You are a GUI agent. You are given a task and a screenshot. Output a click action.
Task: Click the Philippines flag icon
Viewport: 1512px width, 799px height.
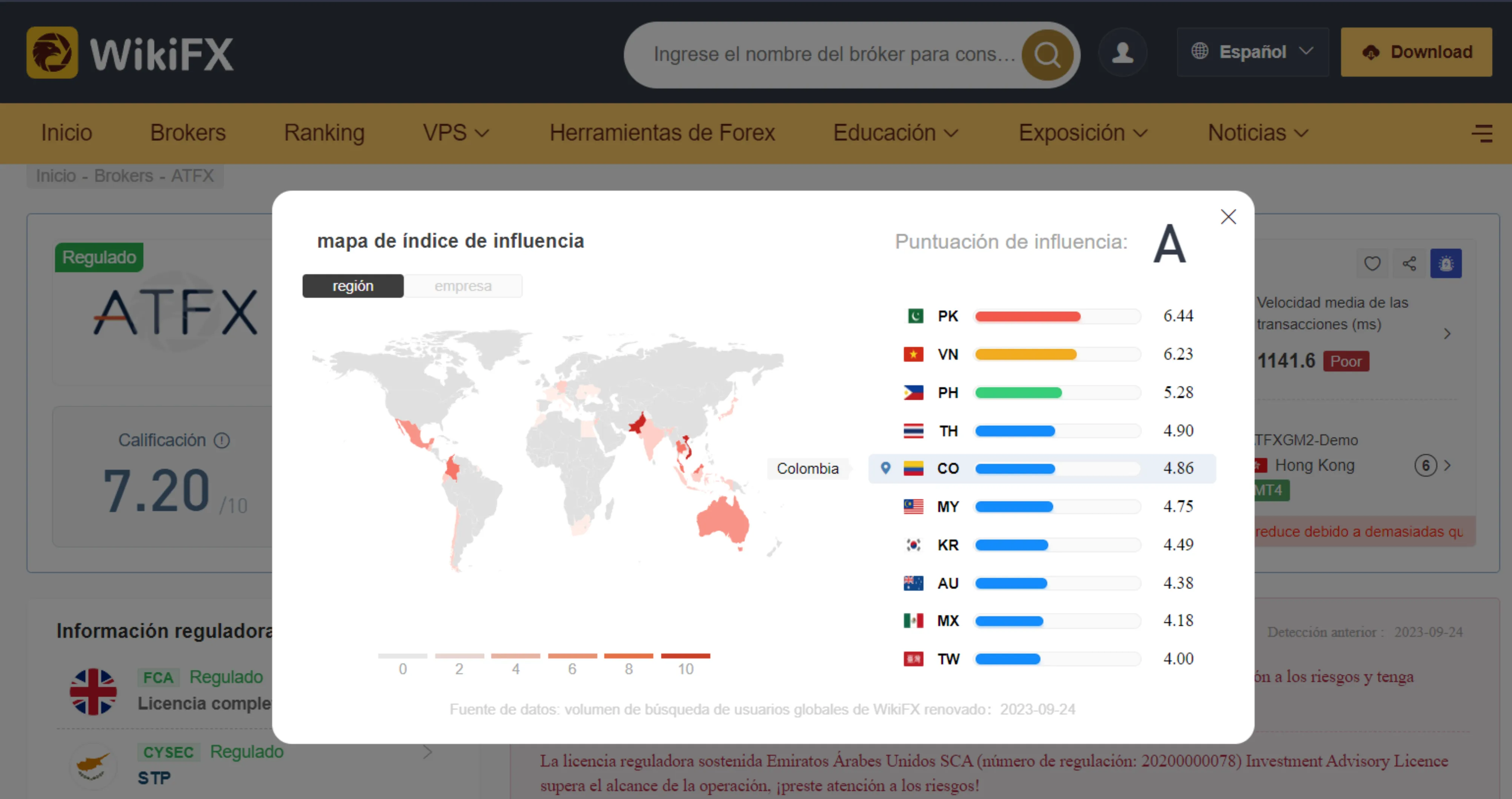[913, 392]
